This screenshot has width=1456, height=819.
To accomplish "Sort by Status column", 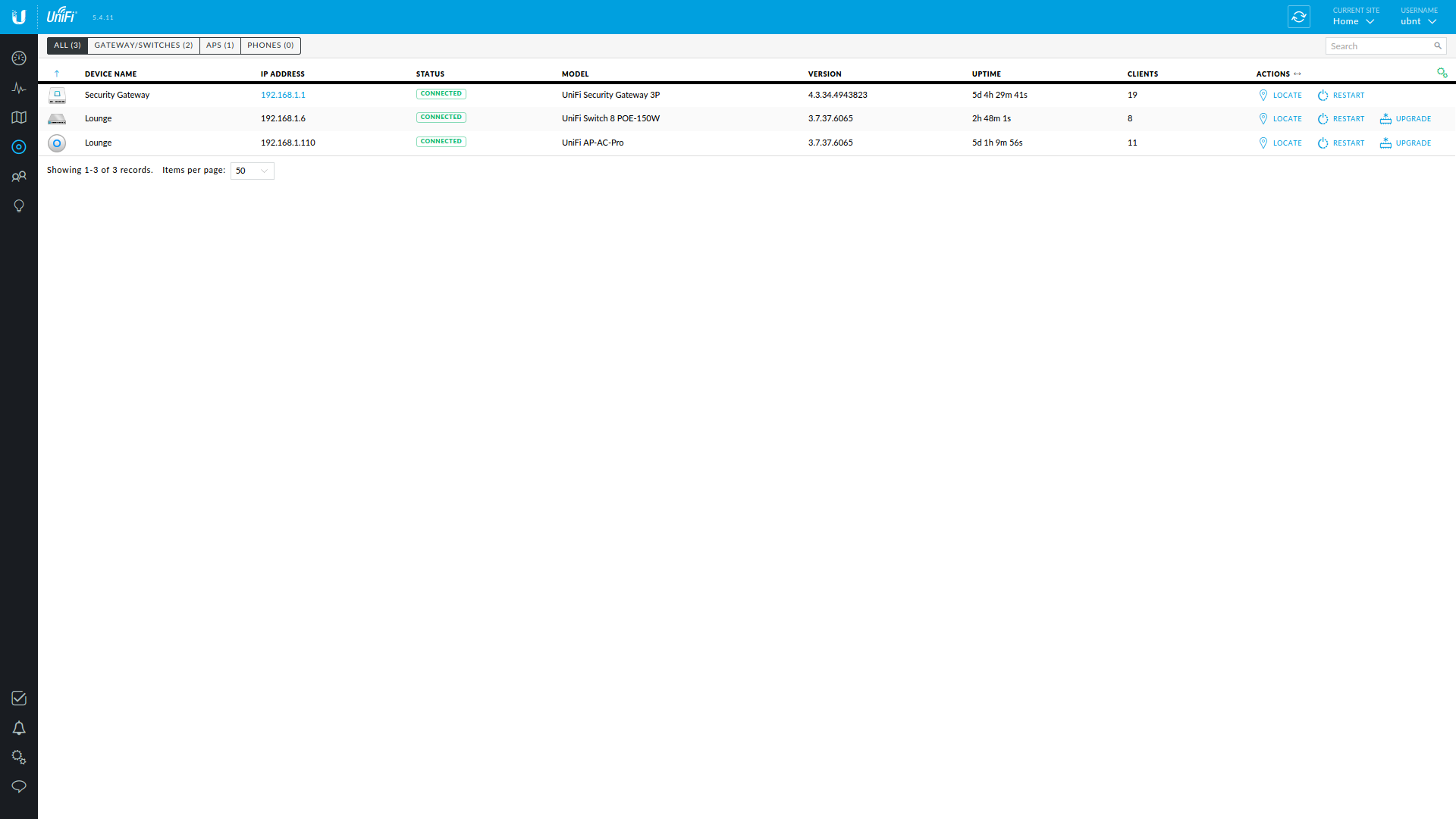I will pyautogui.click(x=430, y=74).
